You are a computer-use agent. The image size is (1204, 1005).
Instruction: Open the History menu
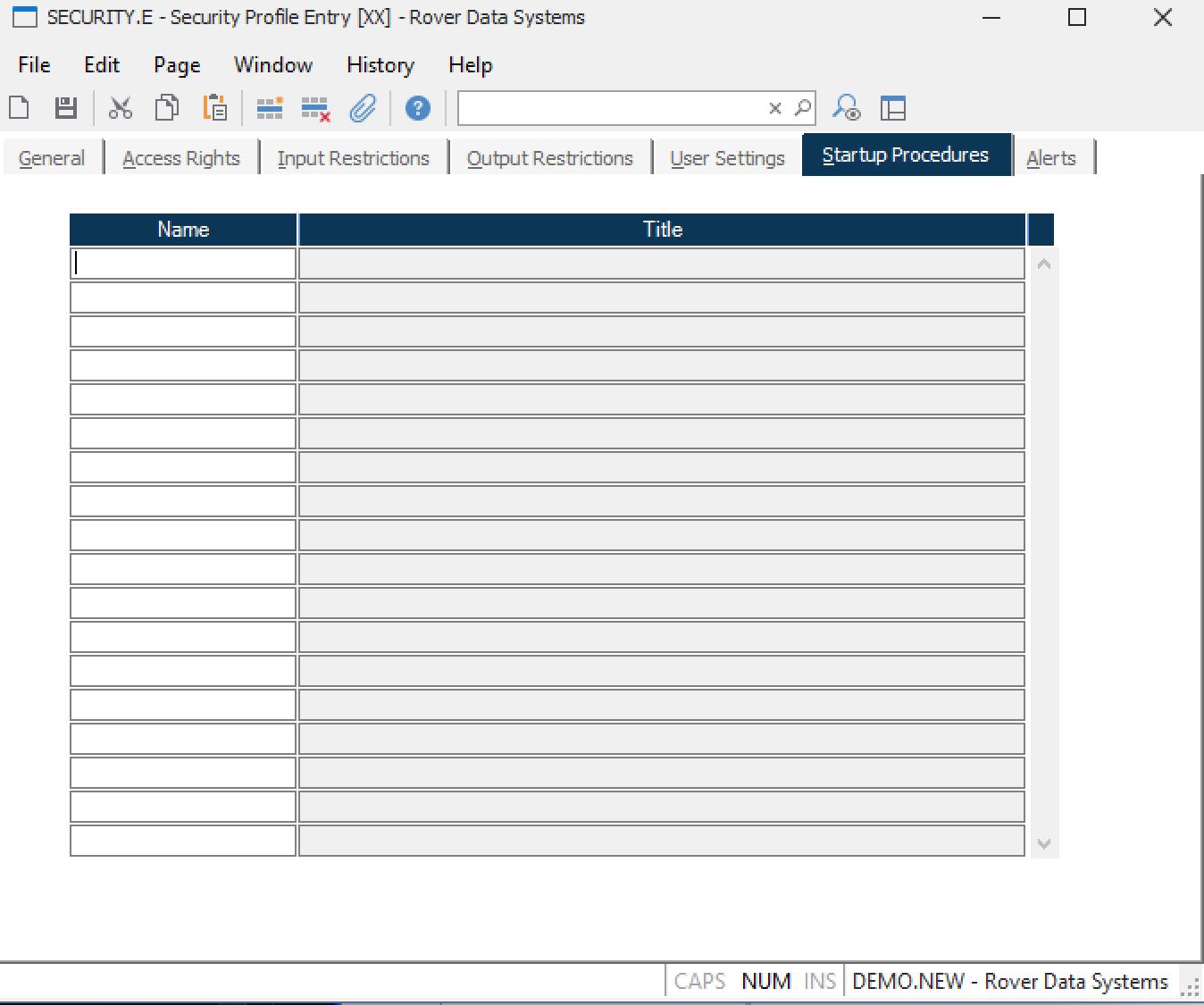(380, 65)
